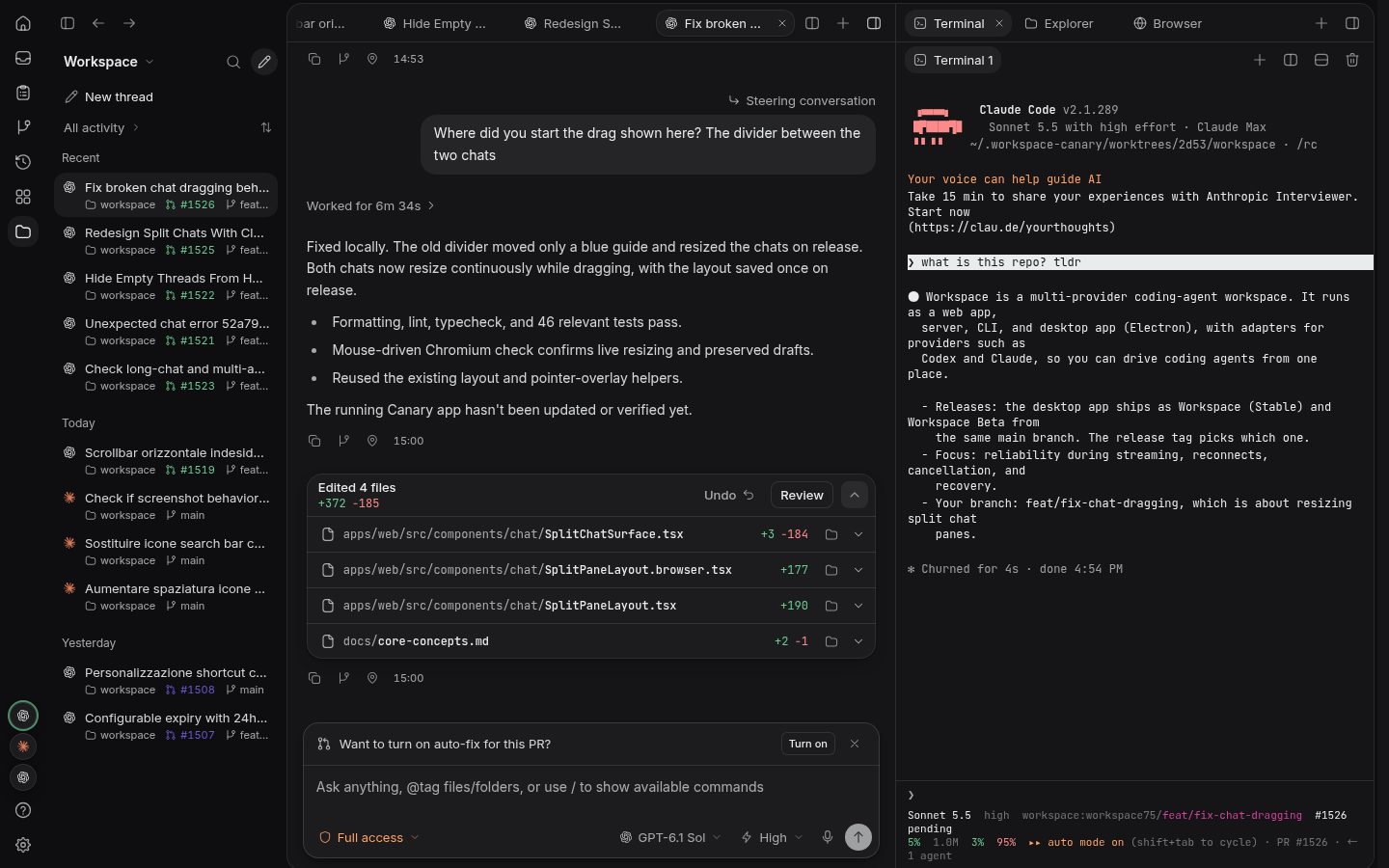Toggle split layout in terminal toolbar
Screen dimensions: 1389x868
(x=1291, y=60)
